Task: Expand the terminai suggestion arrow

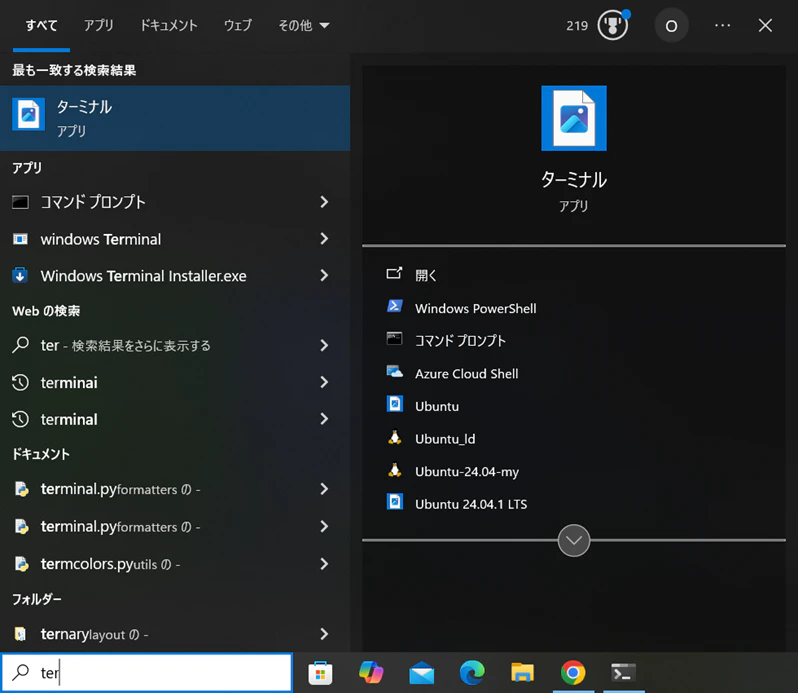Action: click(324, 382)
